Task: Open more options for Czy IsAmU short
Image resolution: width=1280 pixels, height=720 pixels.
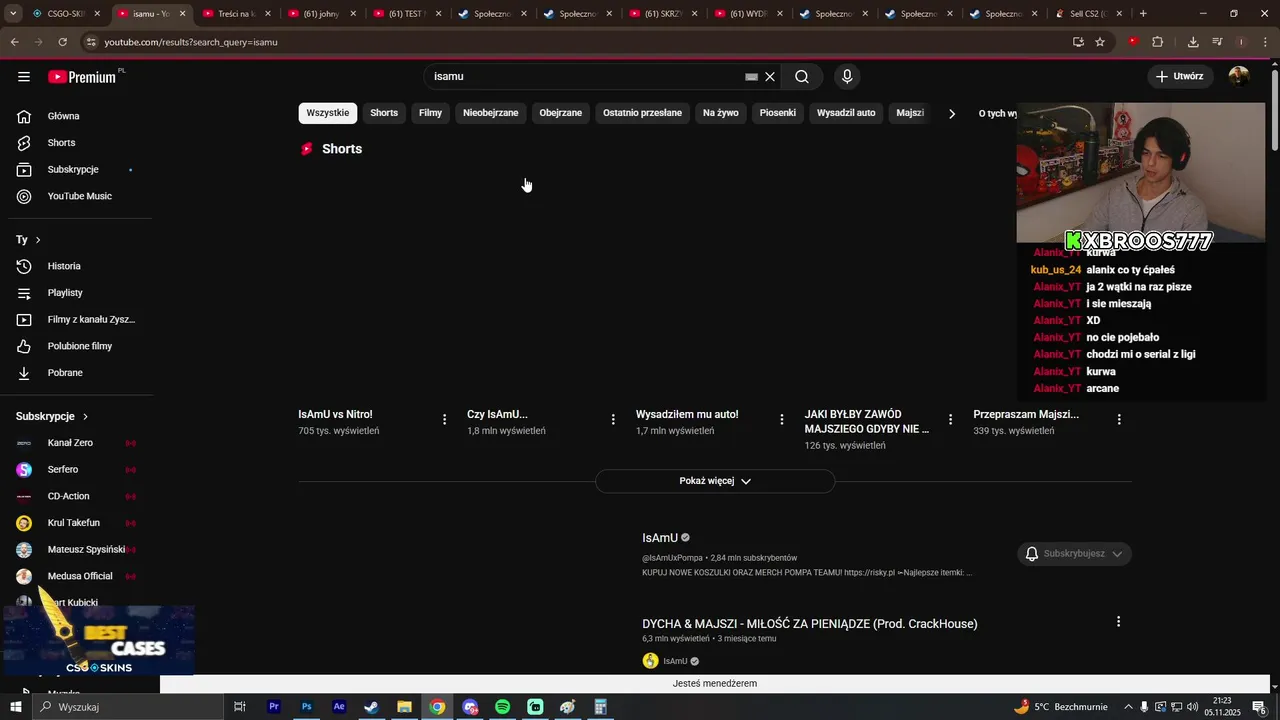Action: tap(613, 419)
